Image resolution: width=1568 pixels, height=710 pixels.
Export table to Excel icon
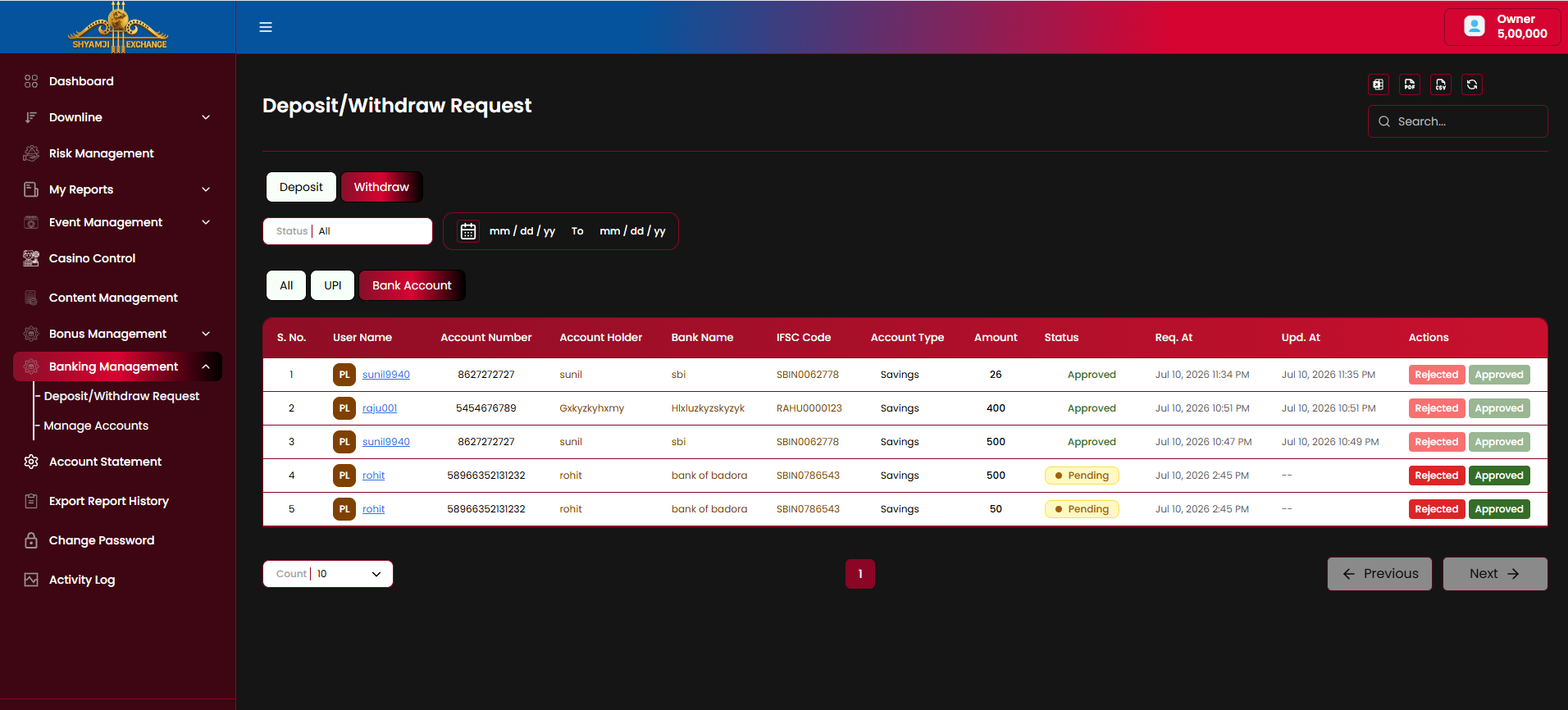(1379, 84)
